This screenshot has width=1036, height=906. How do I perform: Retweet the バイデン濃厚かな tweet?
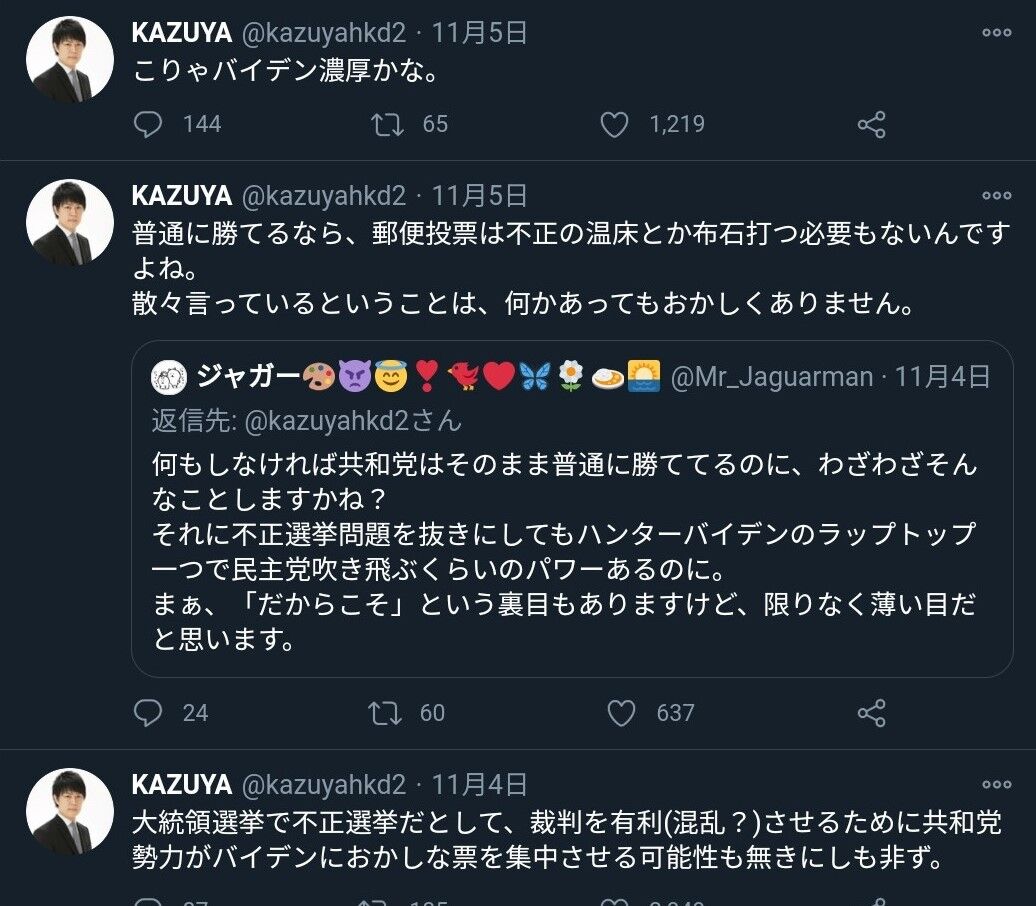pyautogui.click(x=387, y=124)
